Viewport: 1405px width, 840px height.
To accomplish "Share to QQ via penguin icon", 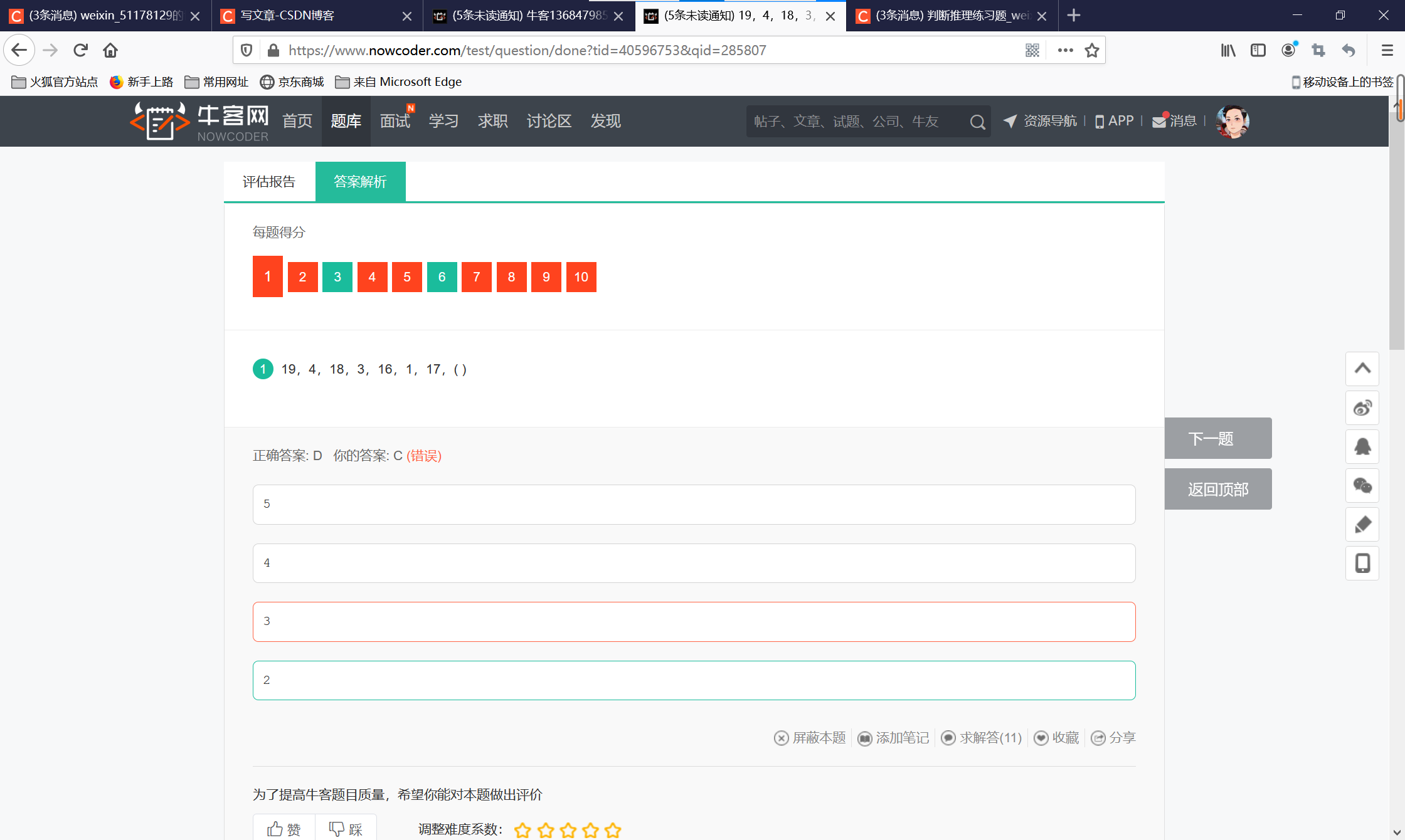I will tap(1362, 447).
